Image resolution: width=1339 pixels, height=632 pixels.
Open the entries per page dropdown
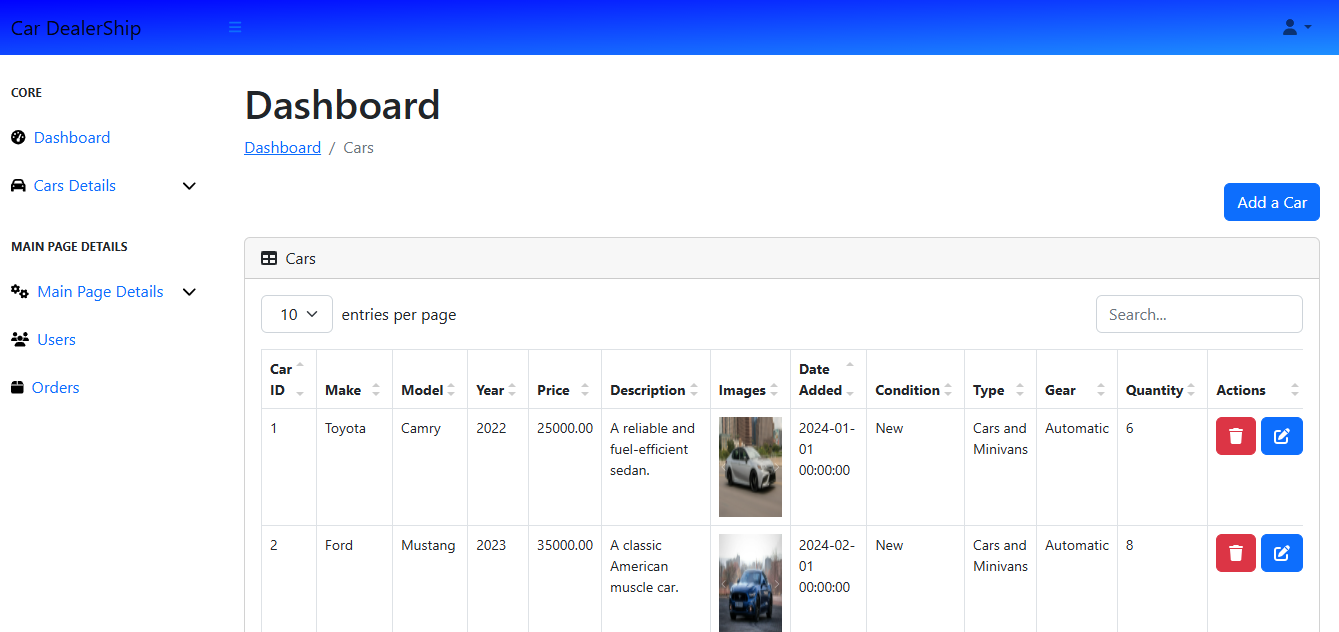tap(297, 314)
